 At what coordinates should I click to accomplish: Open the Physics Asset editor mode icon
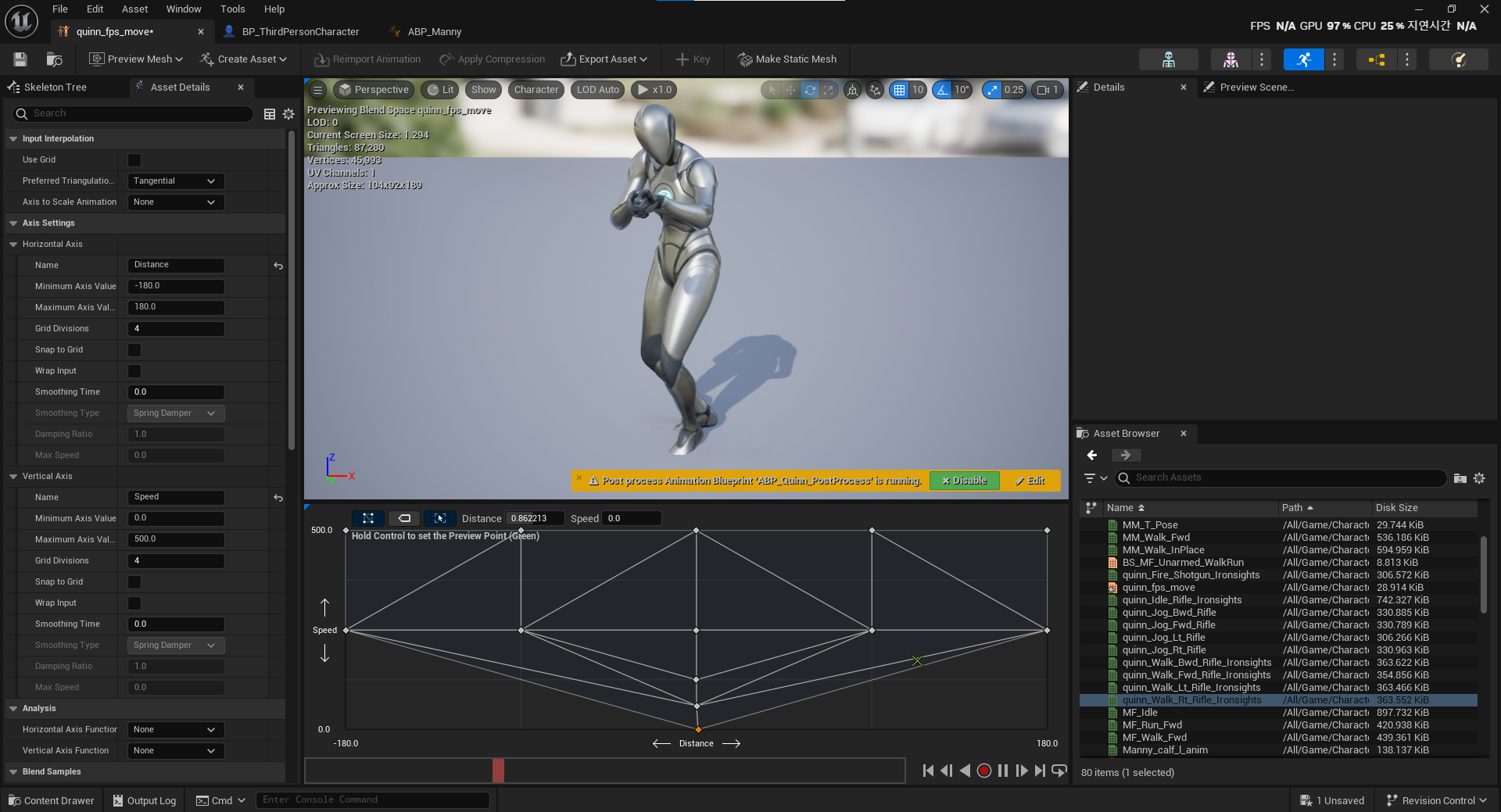click(1458, 59)
